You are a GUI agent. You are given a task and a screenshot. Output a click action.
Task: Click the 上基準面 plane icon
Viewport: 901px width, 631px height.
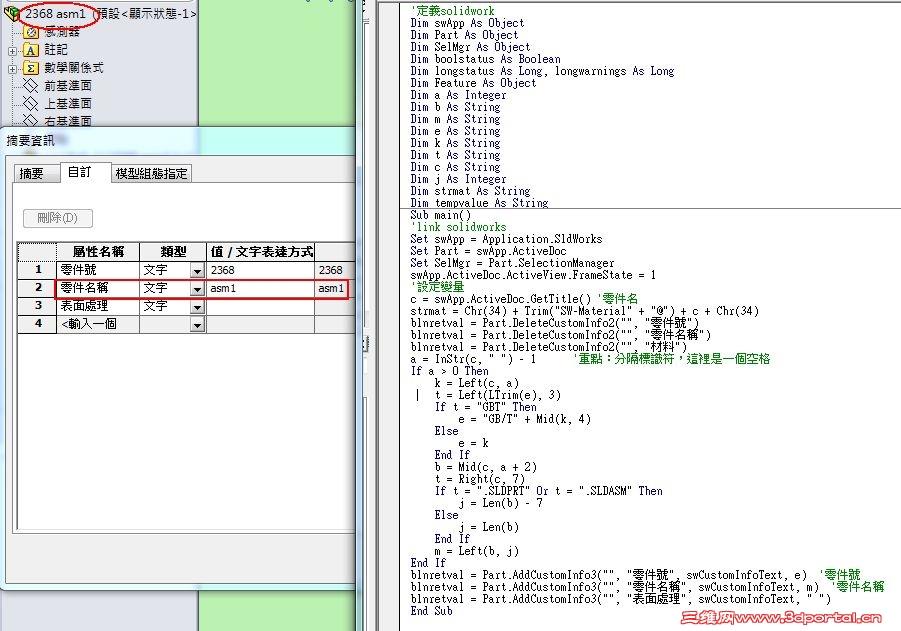(30, 104)
